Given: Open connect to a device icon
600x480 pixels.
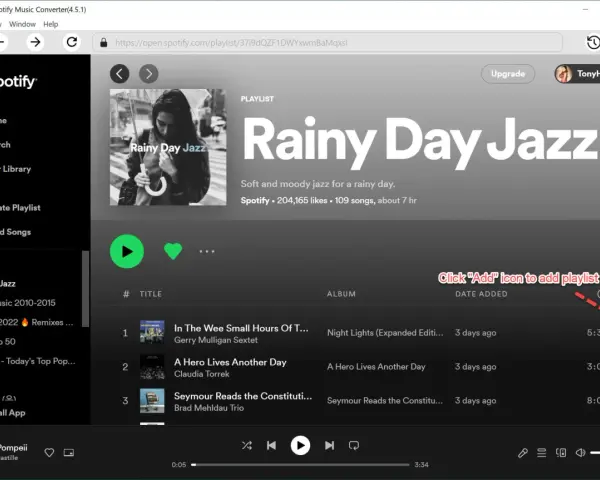Looking at the screenshot, I should tap(561, 453).
